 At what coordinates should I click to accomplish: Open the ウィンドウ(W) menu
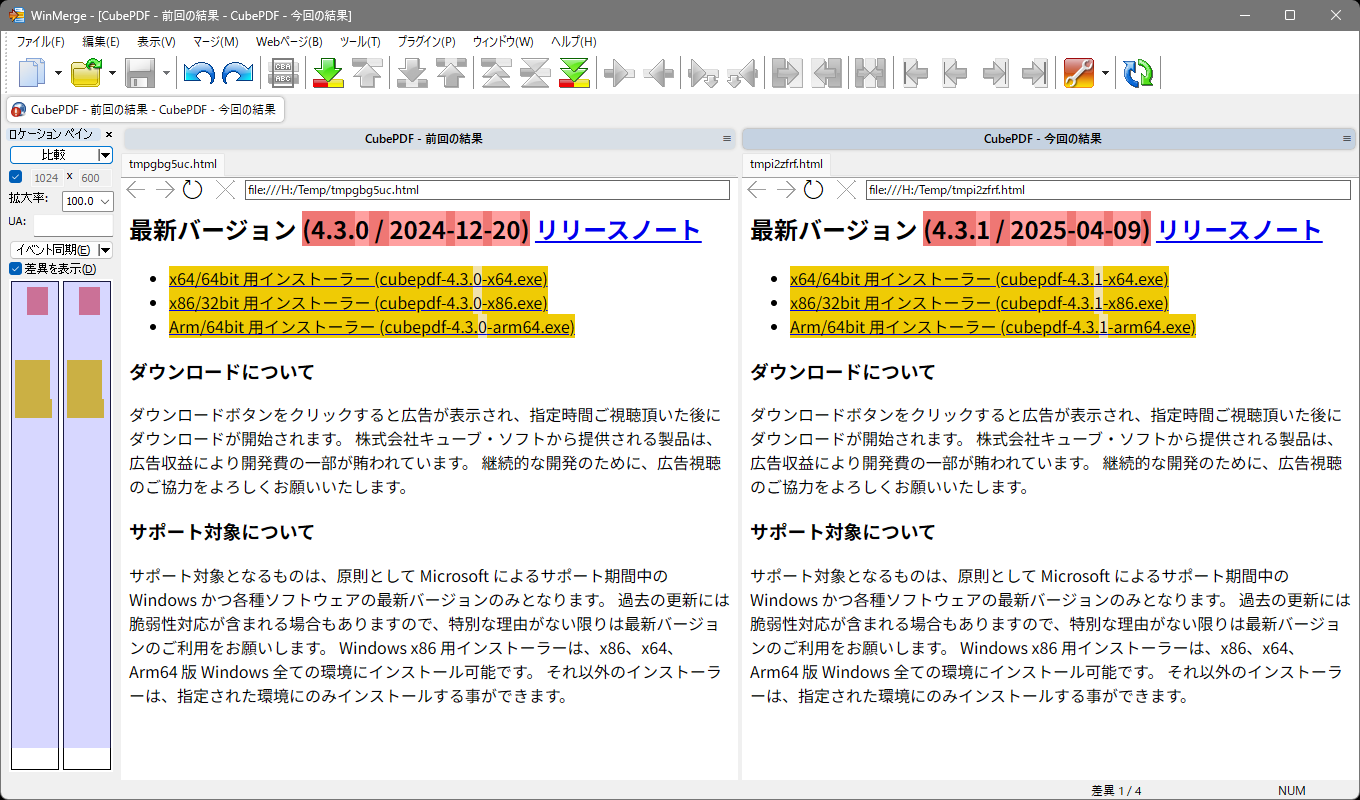[503, 42]
